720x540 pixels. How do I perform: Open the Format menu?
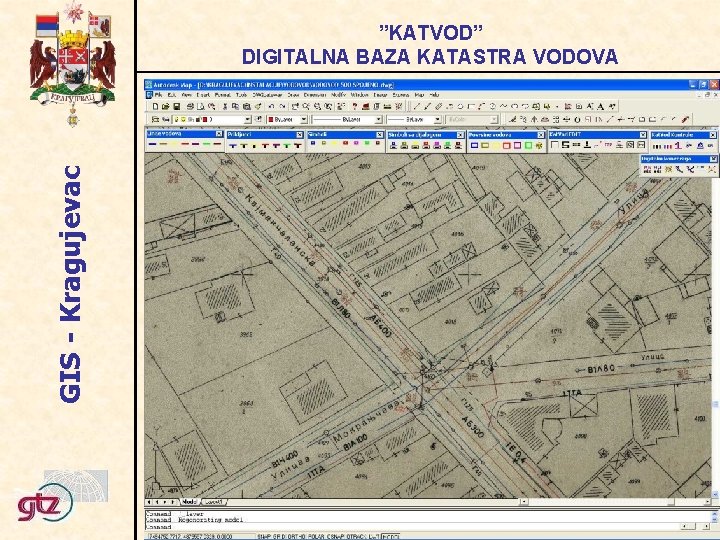coord(223,95)
